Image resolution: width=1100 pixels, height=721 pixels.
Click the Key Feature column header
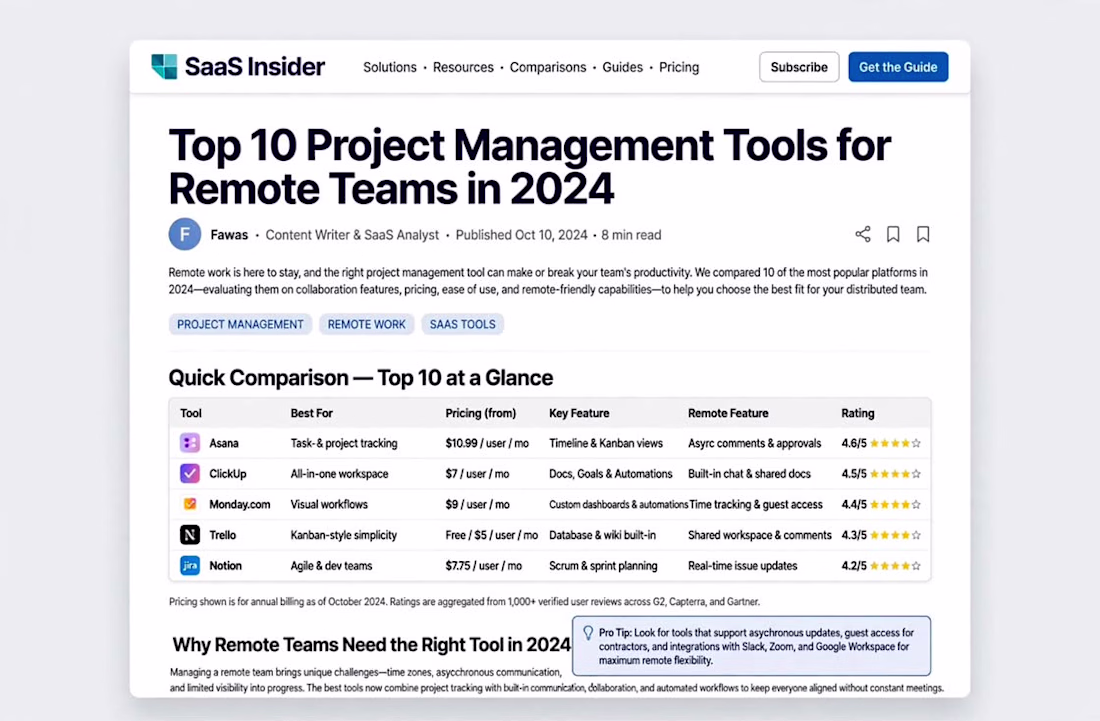coord(579,413)
